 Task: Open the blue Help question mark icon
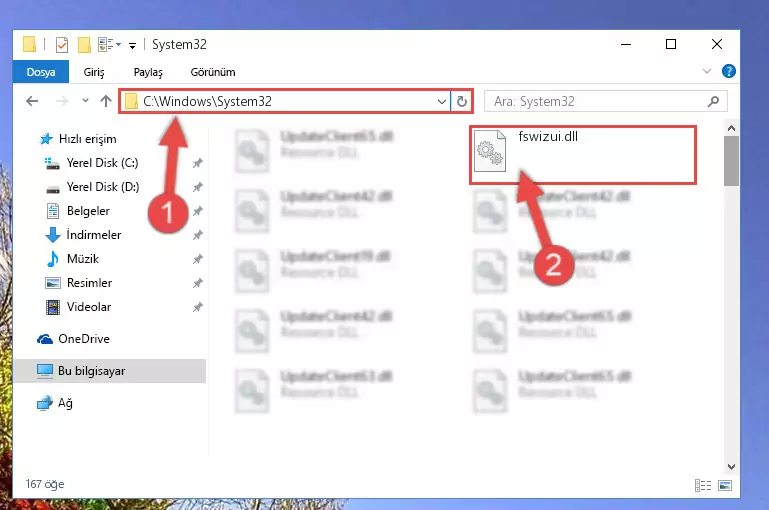click(729, 71)
